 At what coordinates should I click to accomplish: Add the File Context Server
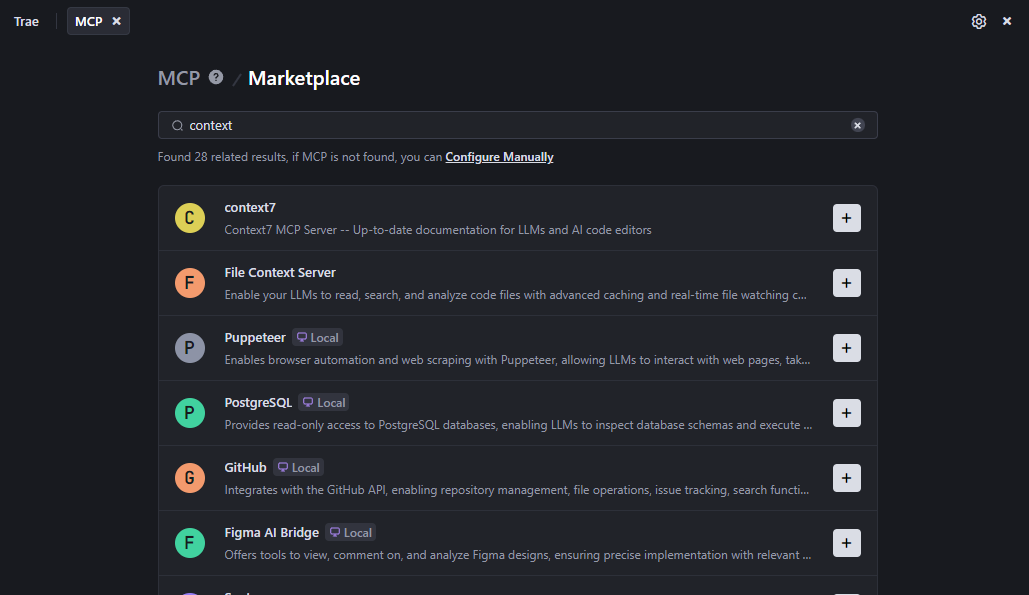point(846,282)
